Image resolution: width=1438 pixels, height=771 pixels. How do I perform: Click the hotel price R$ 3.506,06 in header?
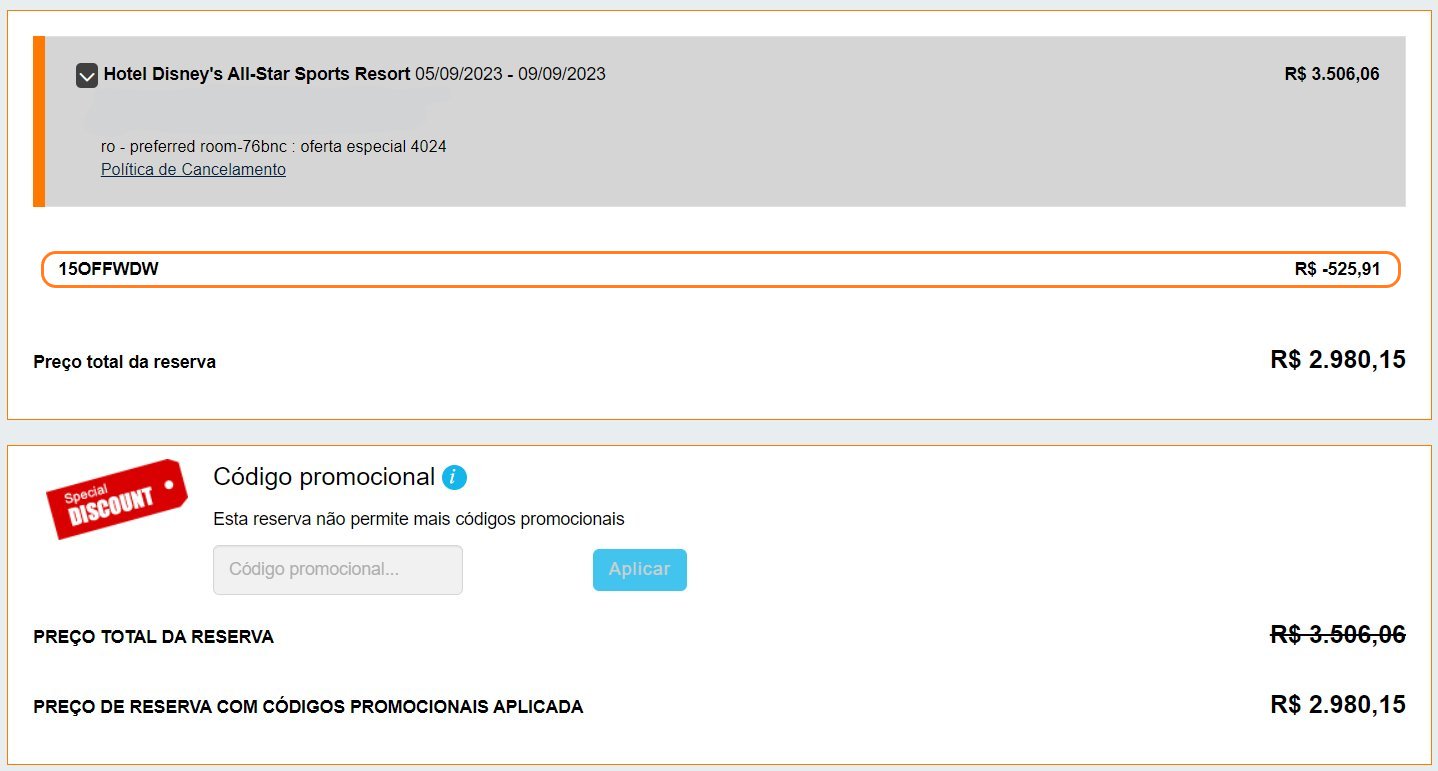click(1332, 74)
